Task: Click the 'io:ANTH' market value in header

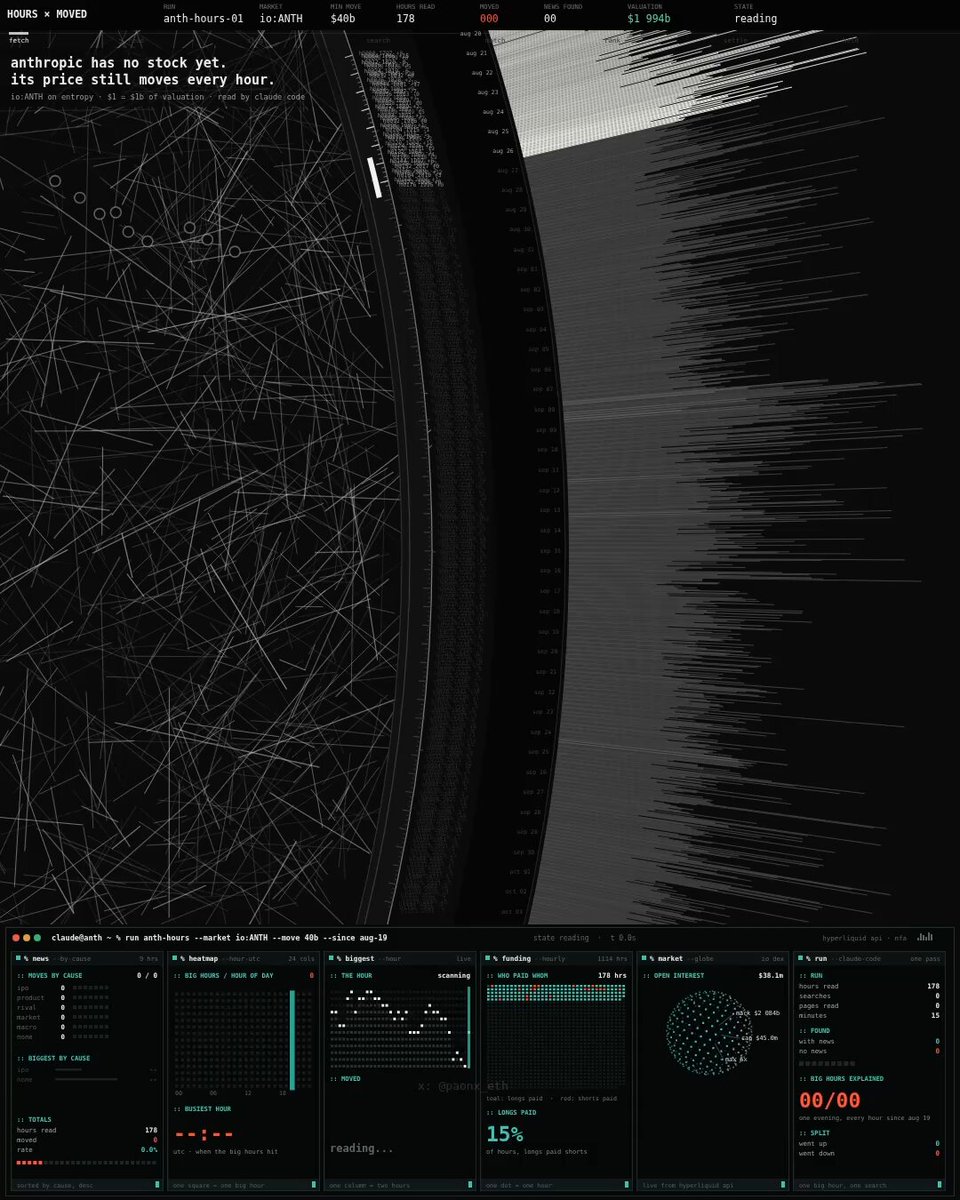Action: click(281, 18)
